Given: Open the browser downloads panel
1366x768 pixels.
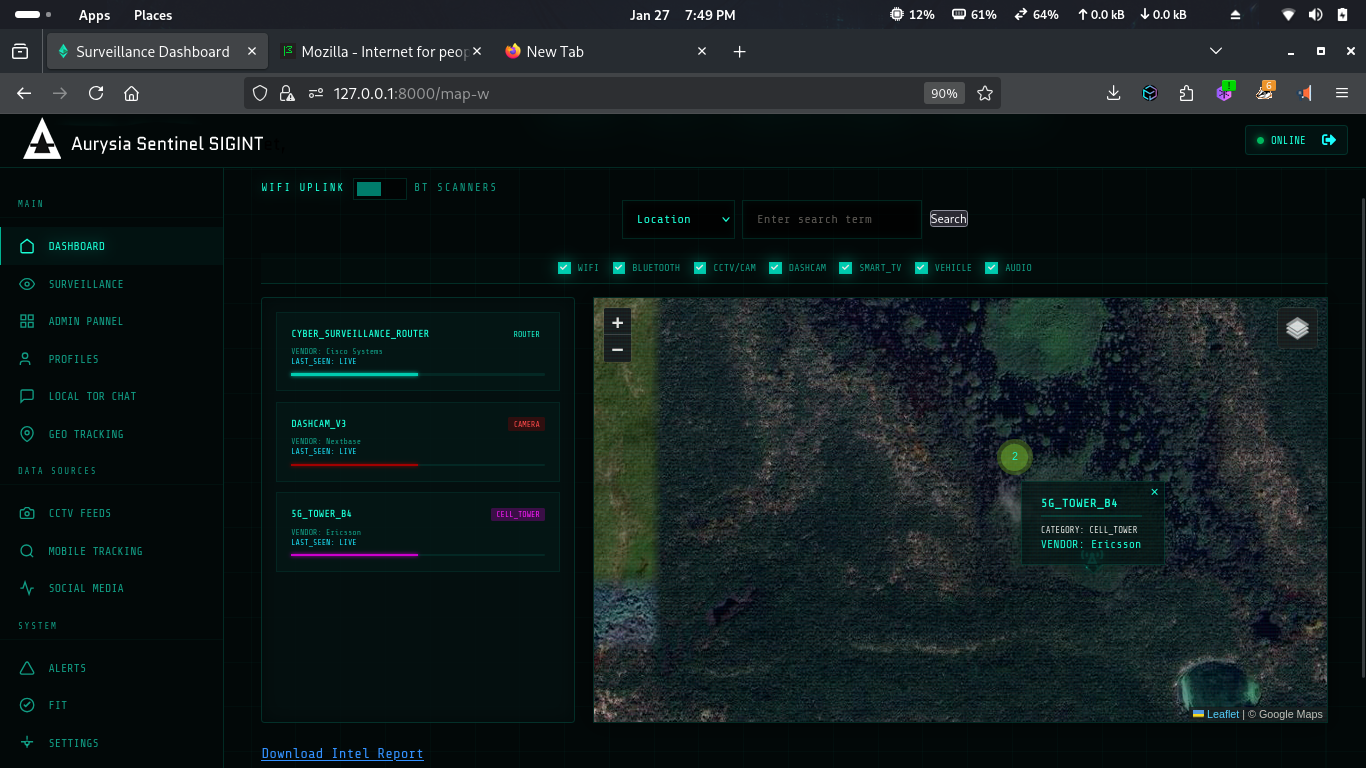Looking at the screenshot, I should (1113, 93).
